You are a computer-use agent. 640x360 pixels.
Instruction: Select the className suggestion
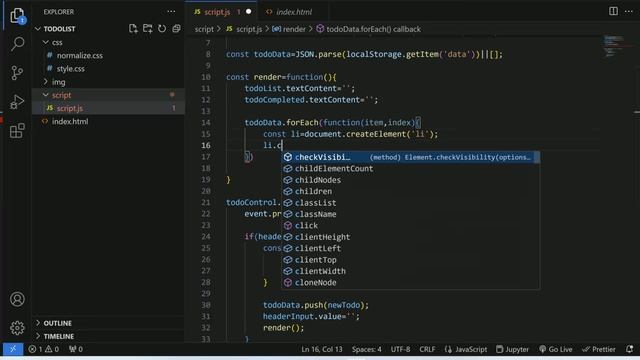point(411,214)
